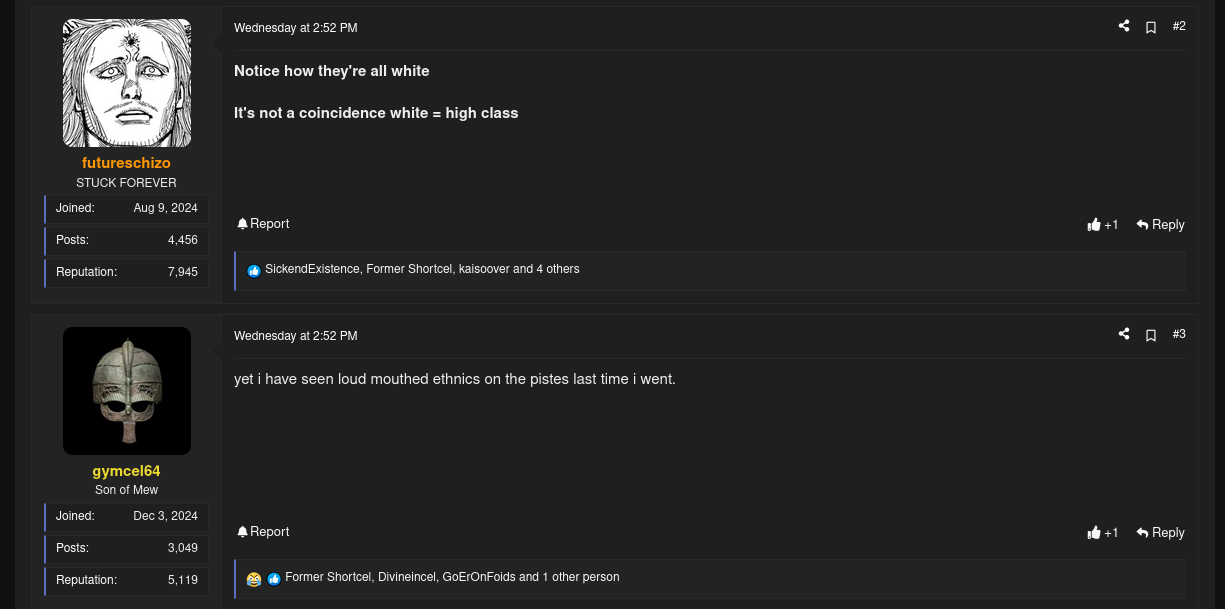Screen dimensions: 1225x609
Task: Report futureschizo's post via bell icon
Action: click(263, 224)
